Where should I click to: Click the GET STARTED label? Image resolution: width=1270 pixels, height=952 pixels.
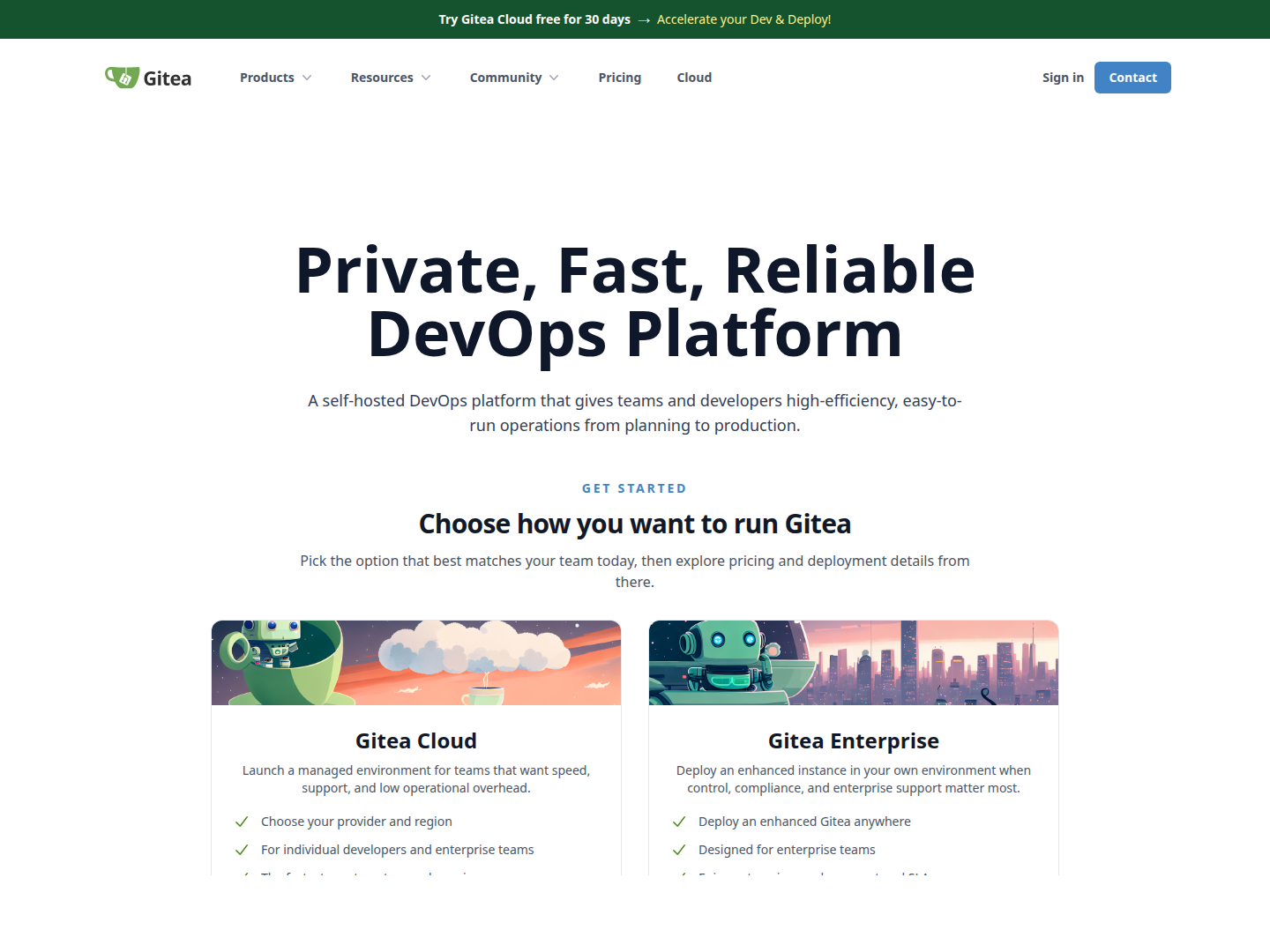pos(634,488)
